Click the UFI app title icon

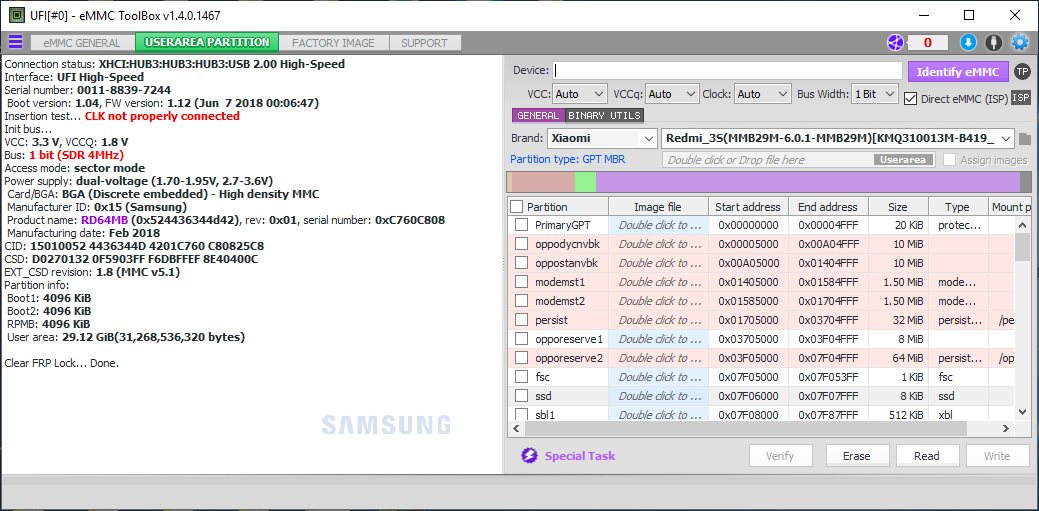coord(16,15)
